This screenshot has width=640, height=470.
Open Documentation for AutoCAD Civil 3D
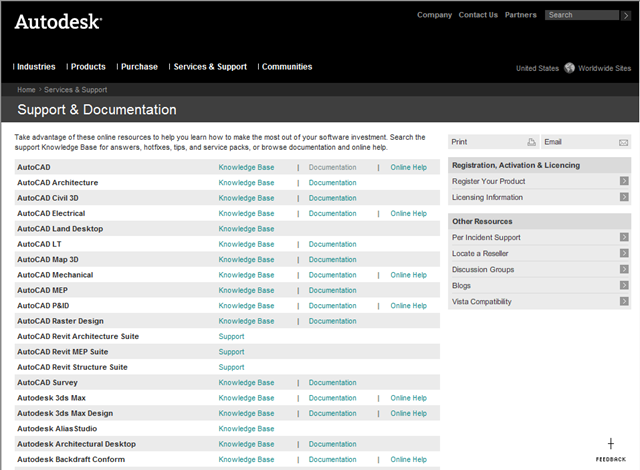click(332, 198)
